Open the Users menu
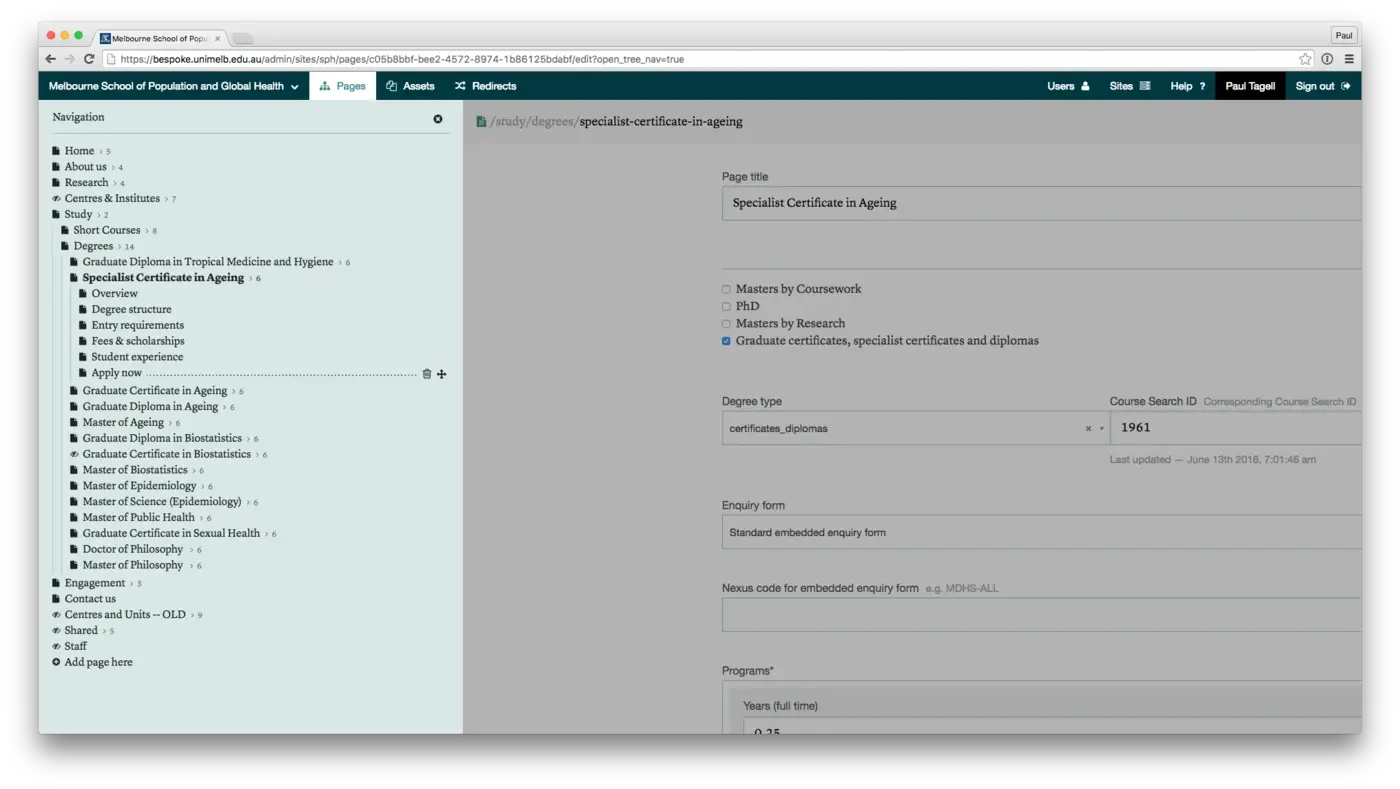Viewport: 1400px width, 789px height. coord(1068,86)
